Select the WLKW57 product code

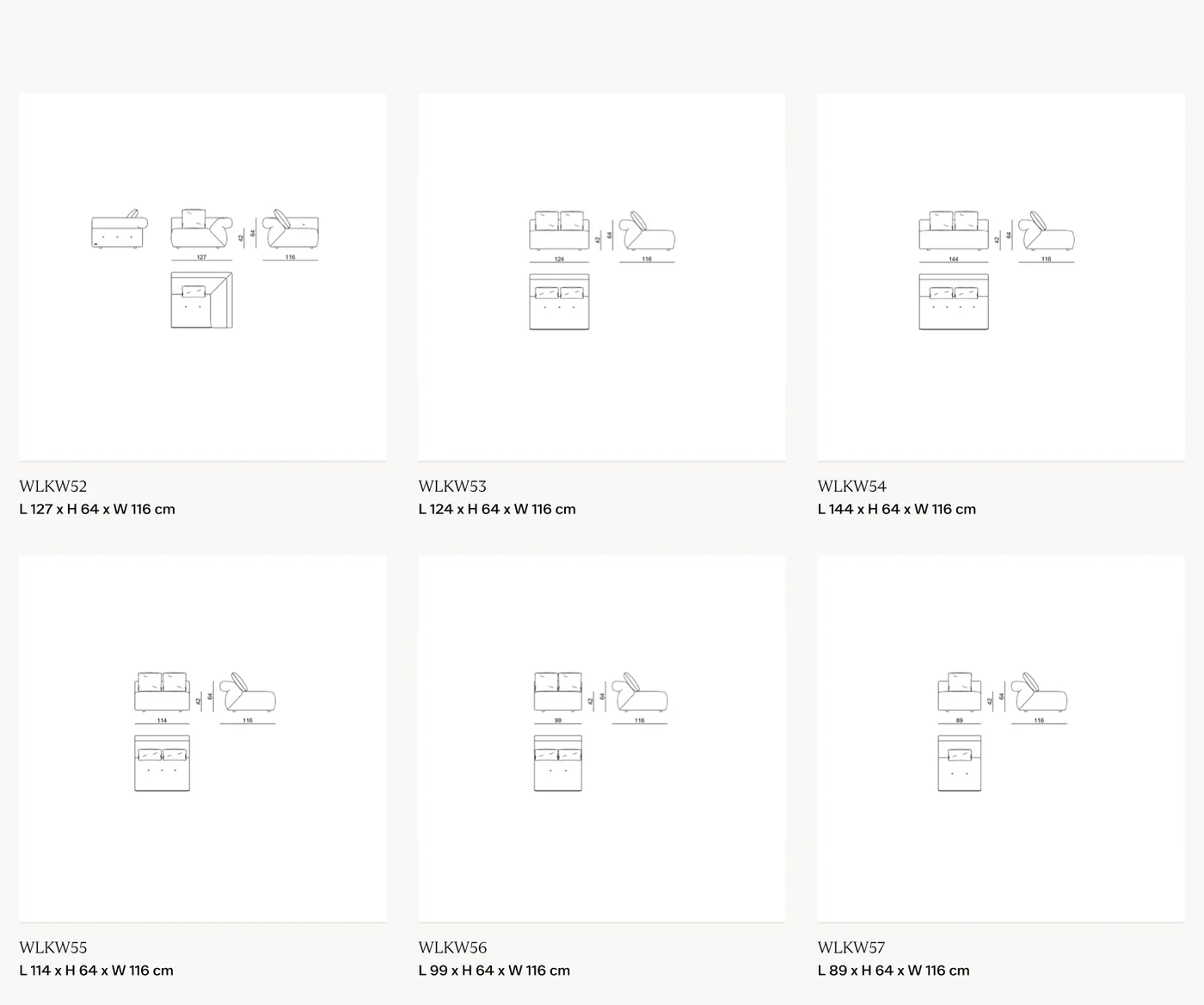851,948
